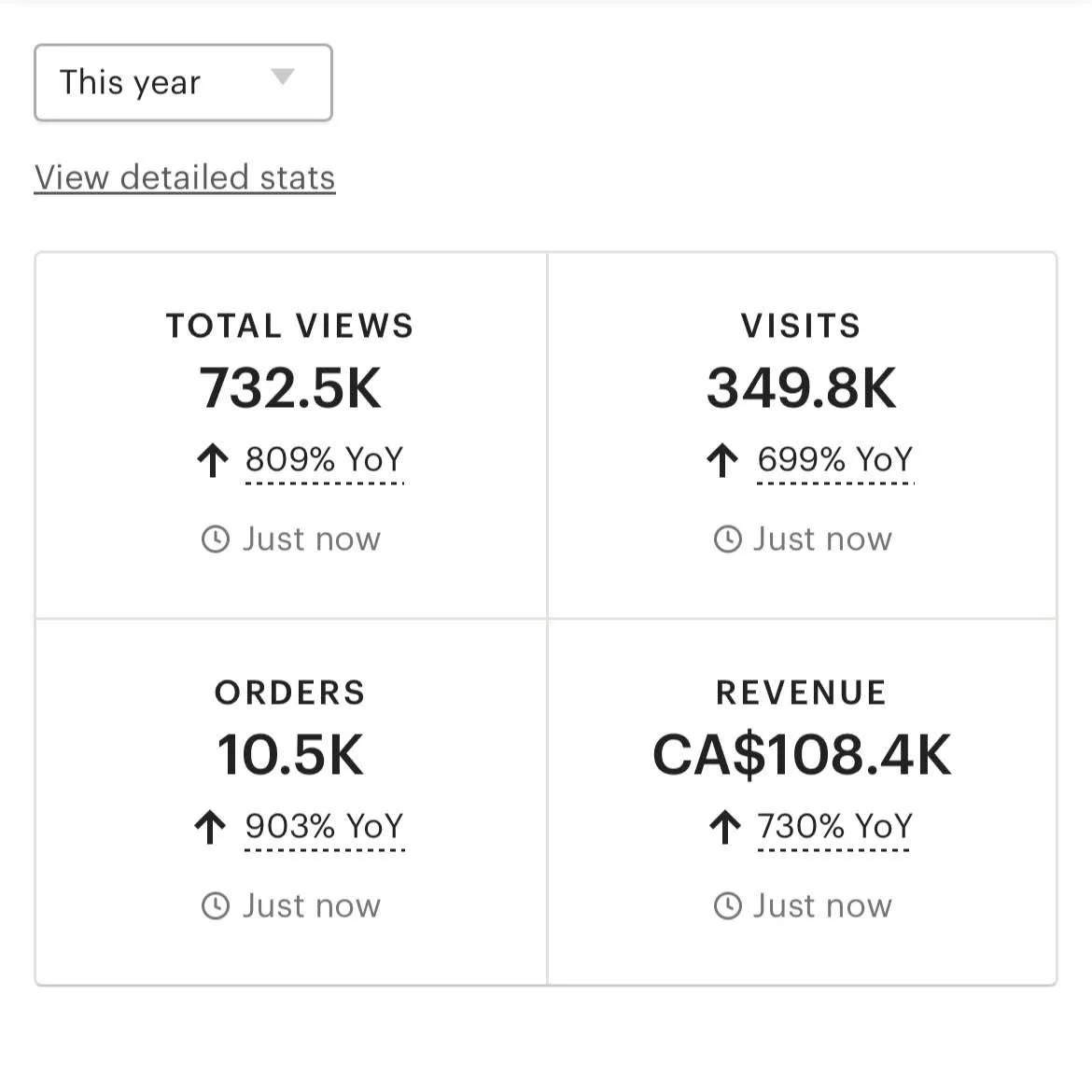
Task: Click the 903% YoY orders change
Action: point(324,826)
